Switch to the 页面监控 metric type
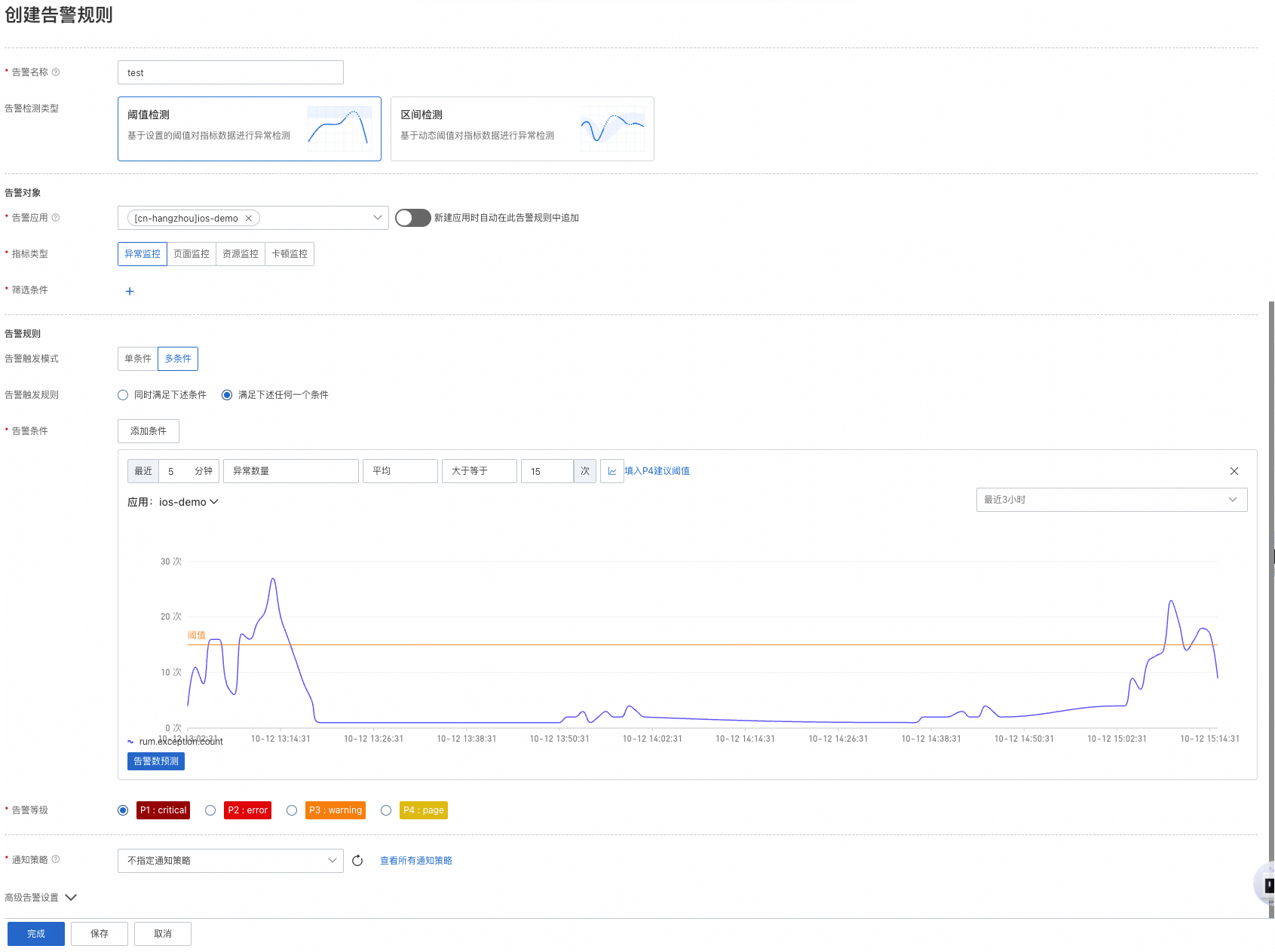This screenshot has width=1275, height=952. 192,254
